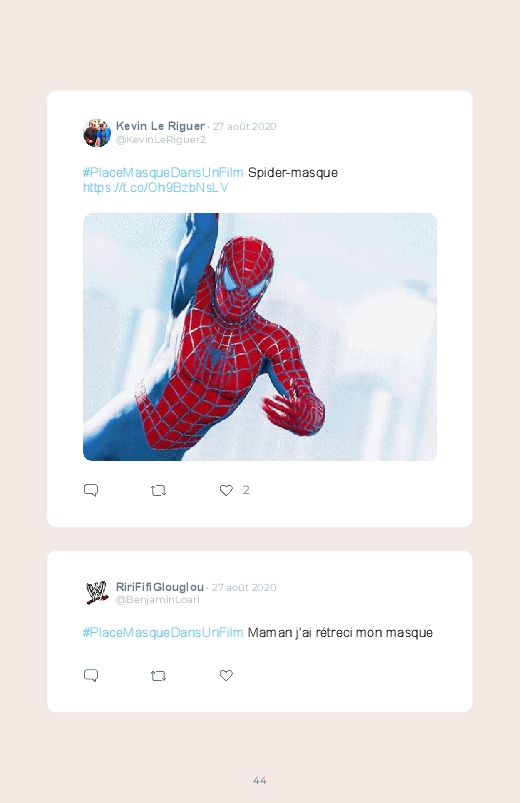The width and height of the screenshot is (520, 803).
Task: Open the Spider-Man image
Action: 260,337
